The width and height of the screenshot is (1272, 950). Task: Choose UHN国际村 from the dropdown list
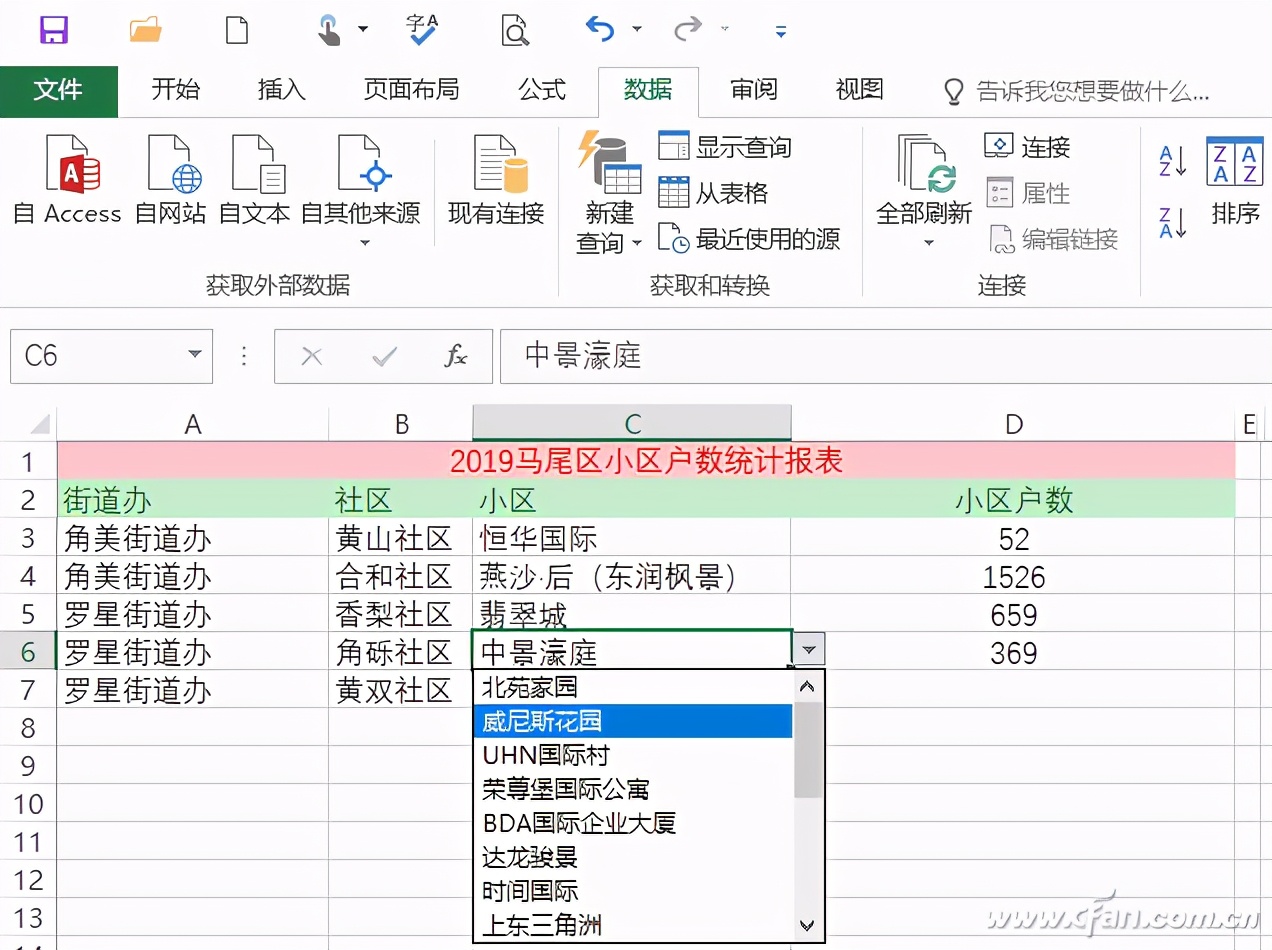point(633,755)
